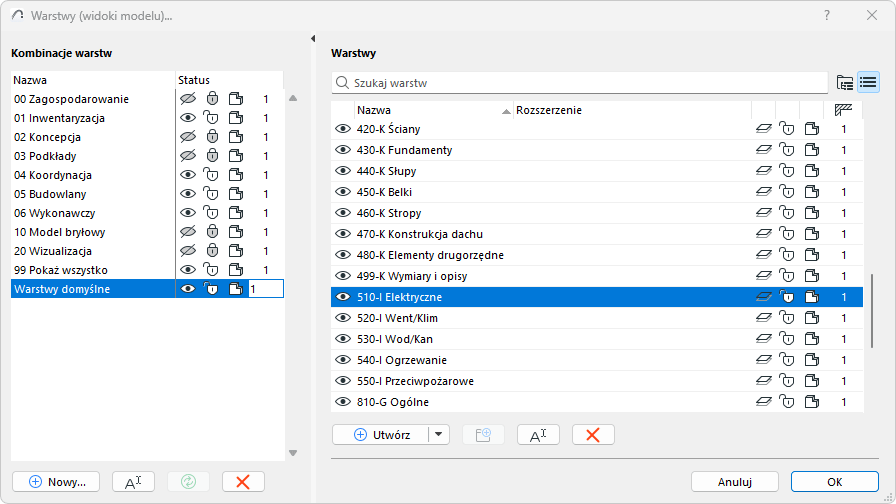Screen dimensions: 896x504
Task: Click the Szukaj warstw search field
Action: pos(585,83)
